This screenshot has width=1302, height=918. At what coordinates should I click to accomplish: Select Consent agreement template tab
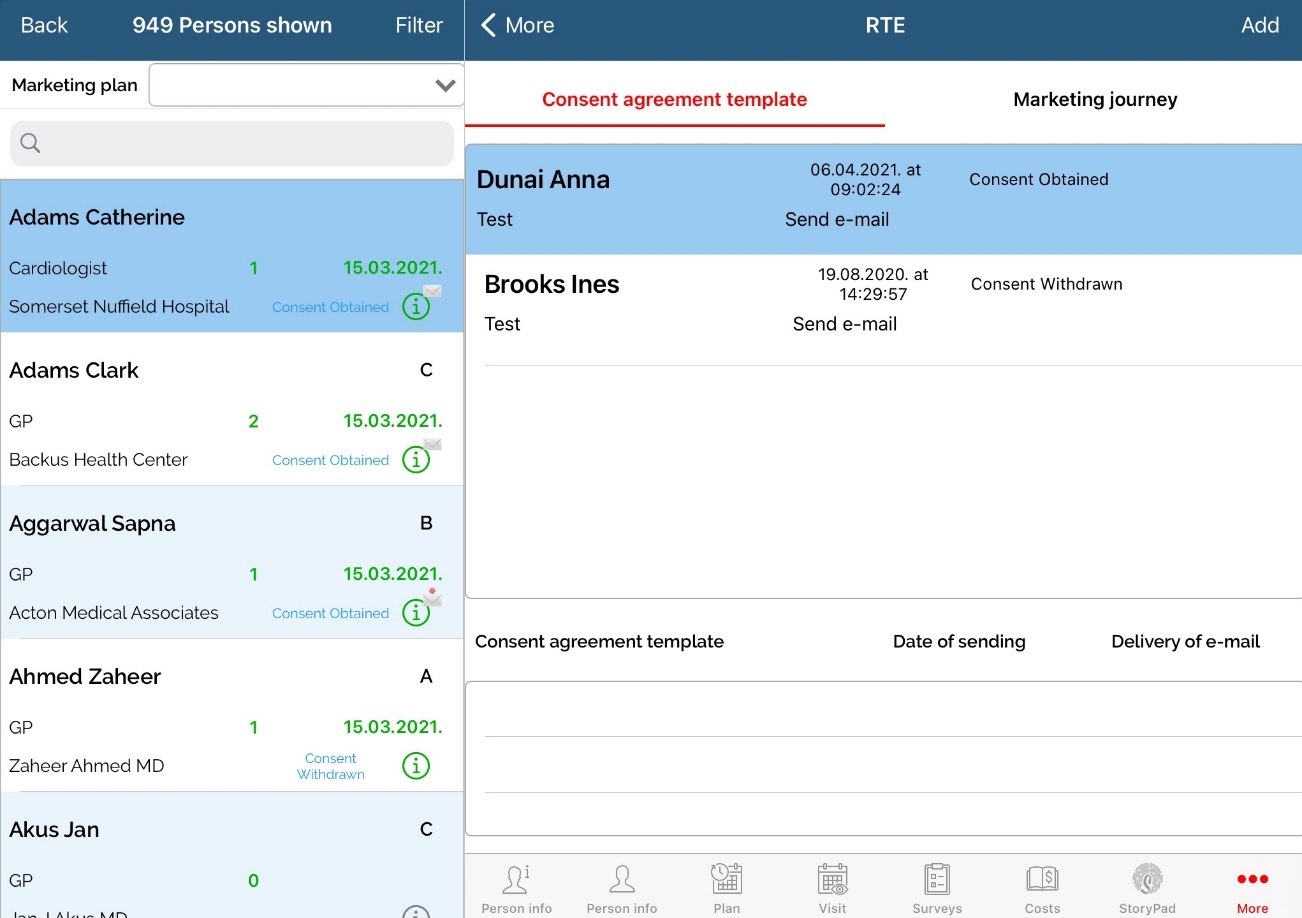674,100
